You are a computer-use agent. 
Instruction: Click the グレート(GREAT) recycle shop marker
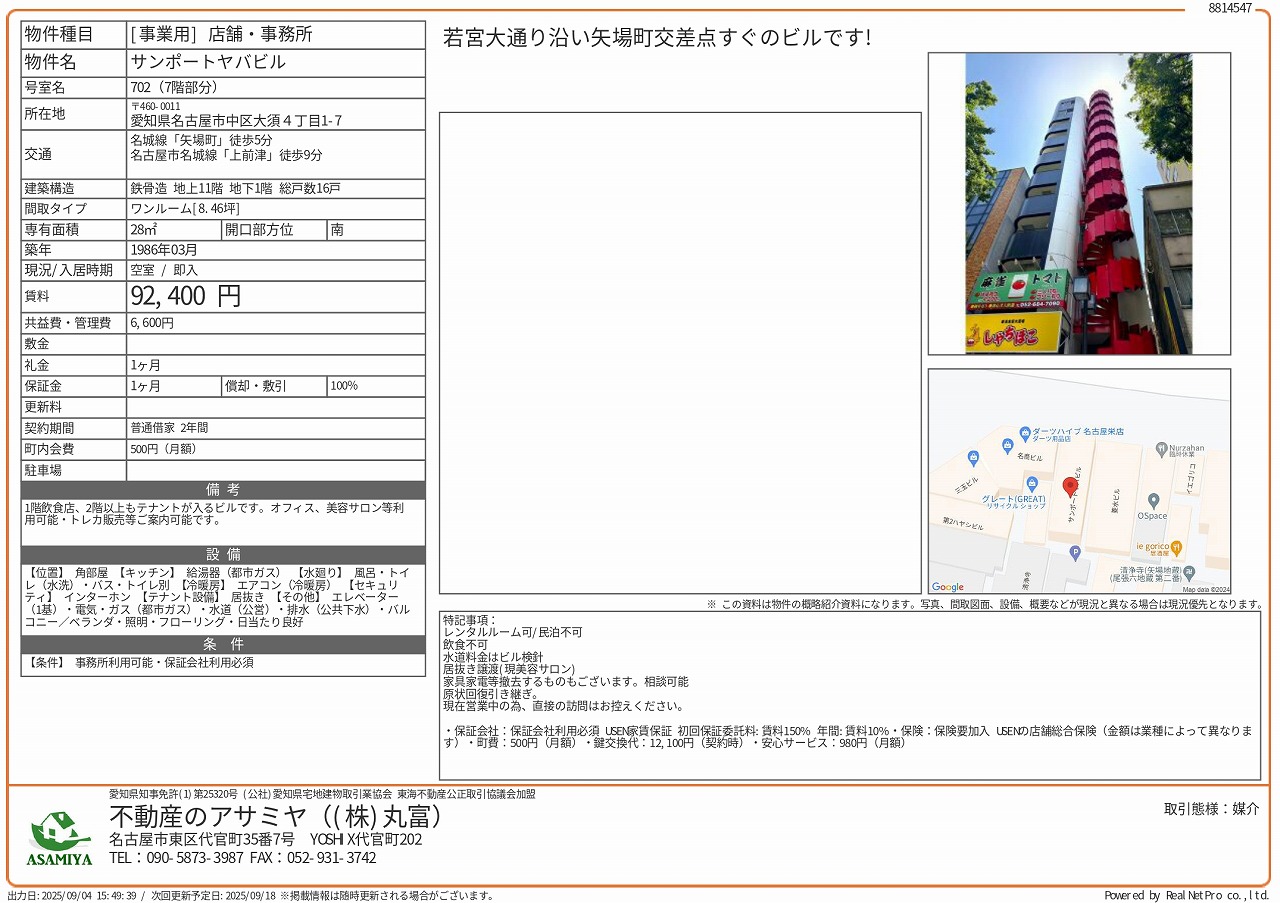click(1032, 484)
